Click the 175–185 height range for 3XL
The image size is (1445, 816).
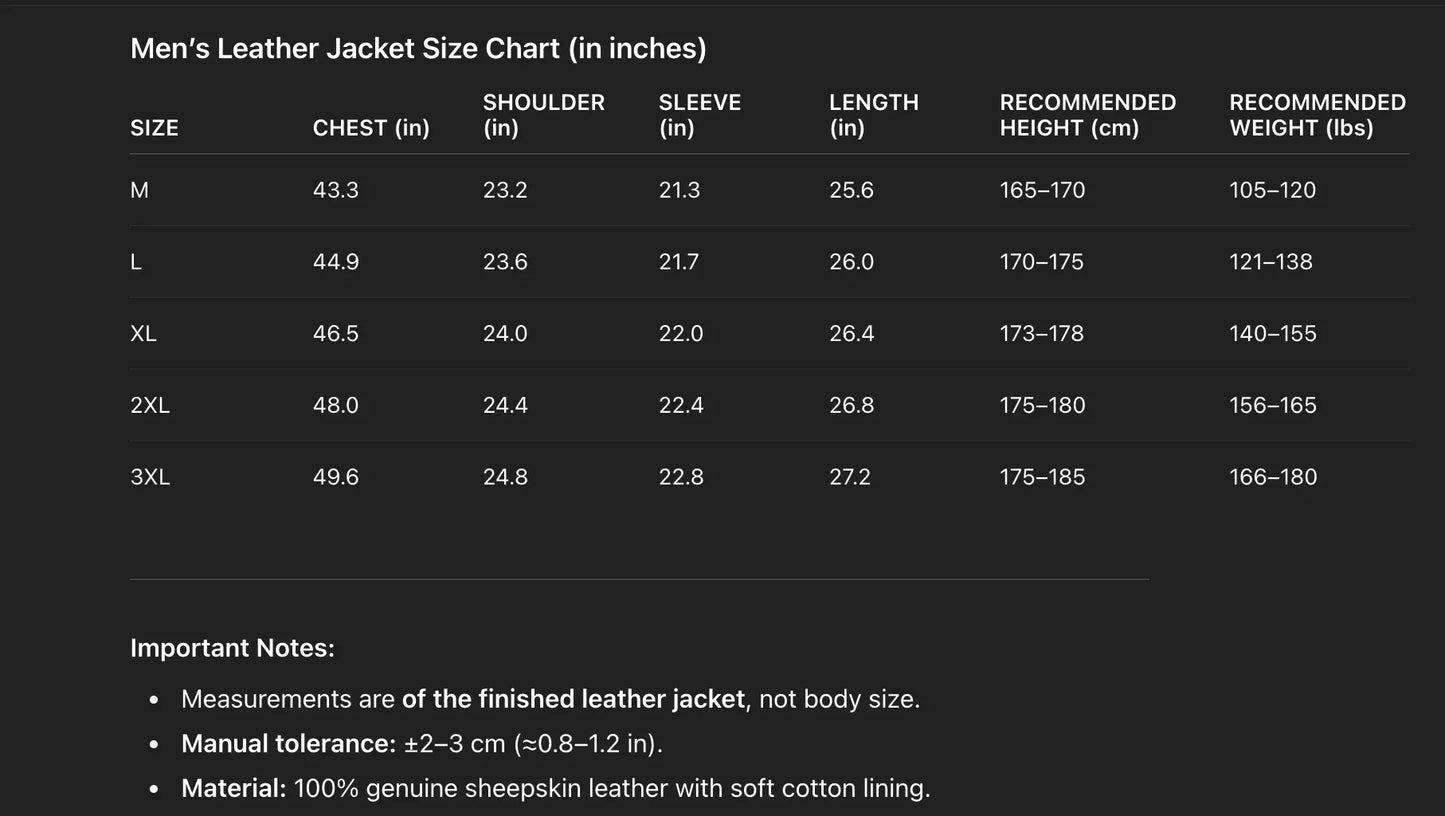click(1042, 477)
